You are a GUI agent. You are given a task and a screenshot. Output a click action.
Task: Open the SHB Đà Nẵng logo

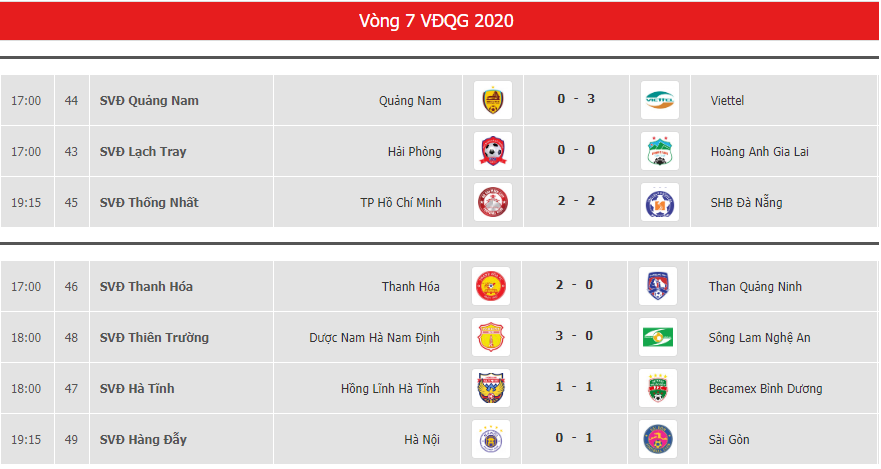pos(660,202)
